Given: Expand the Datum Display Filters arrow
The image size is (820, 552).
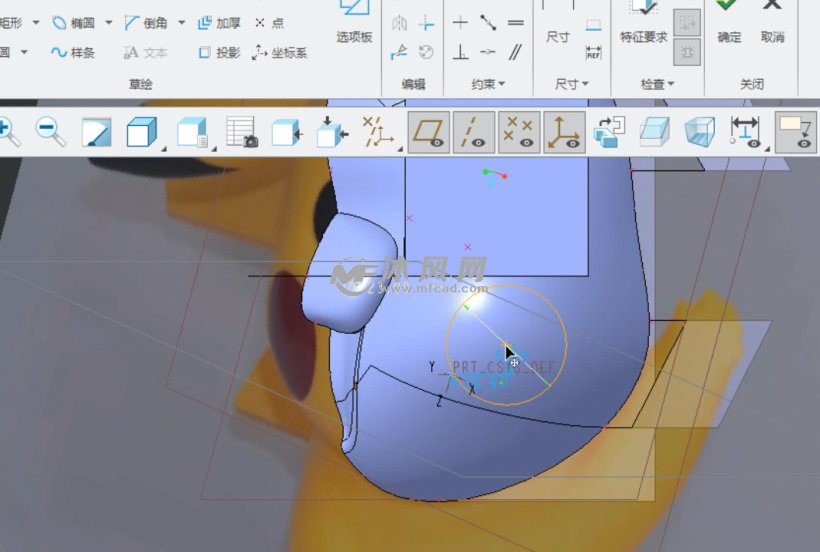Looking at the screenshot, I should click(x=400, y=150).
